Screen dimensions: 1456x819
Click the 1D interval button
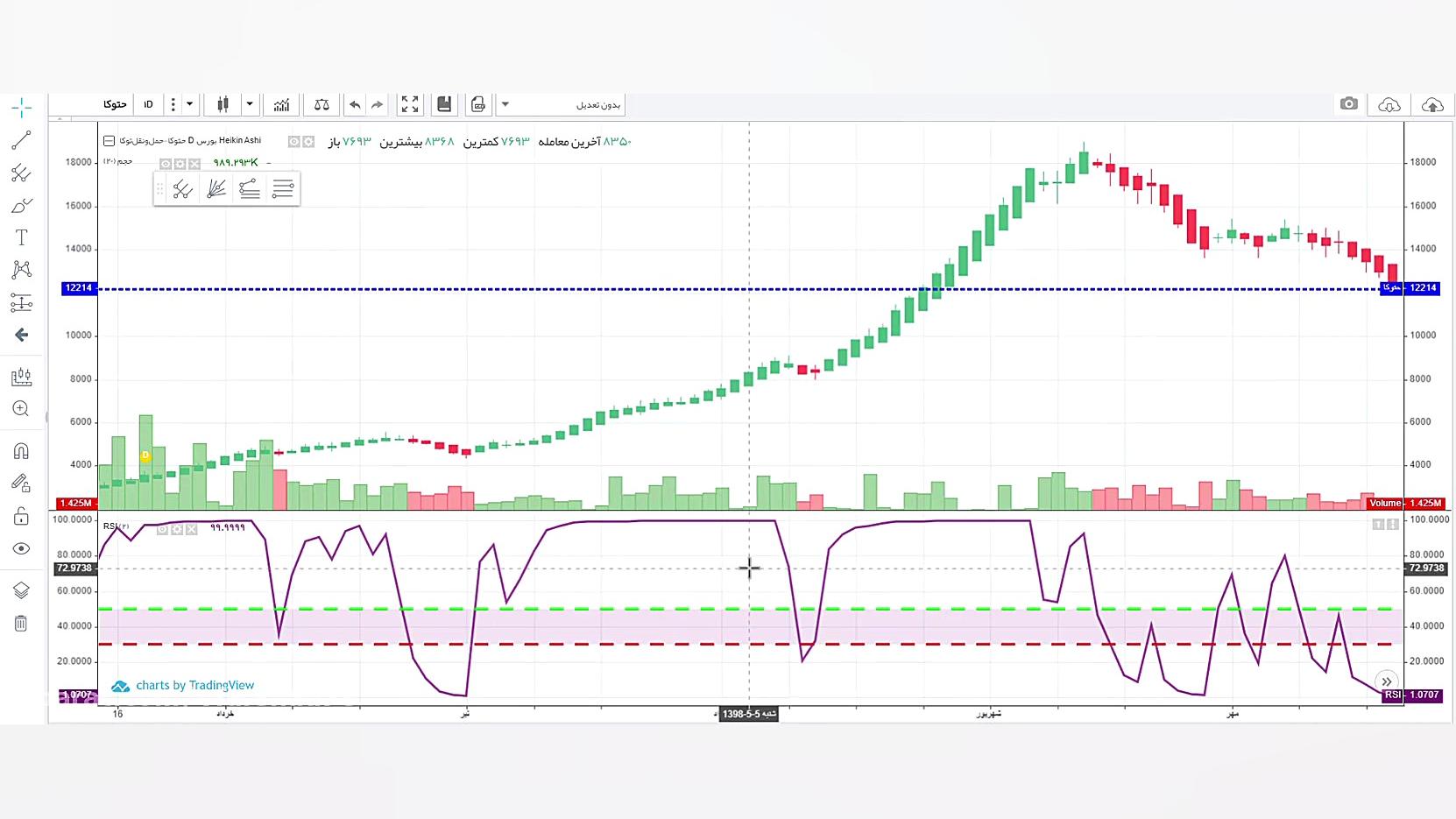pos(148,105)
